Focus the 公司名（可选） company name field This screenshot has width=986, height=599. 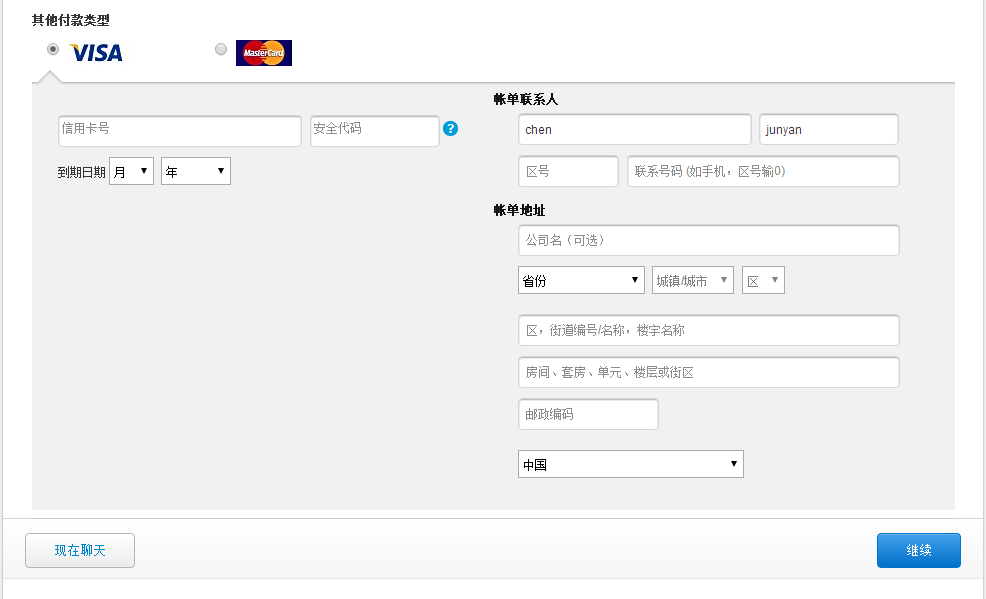coord(709,240)
